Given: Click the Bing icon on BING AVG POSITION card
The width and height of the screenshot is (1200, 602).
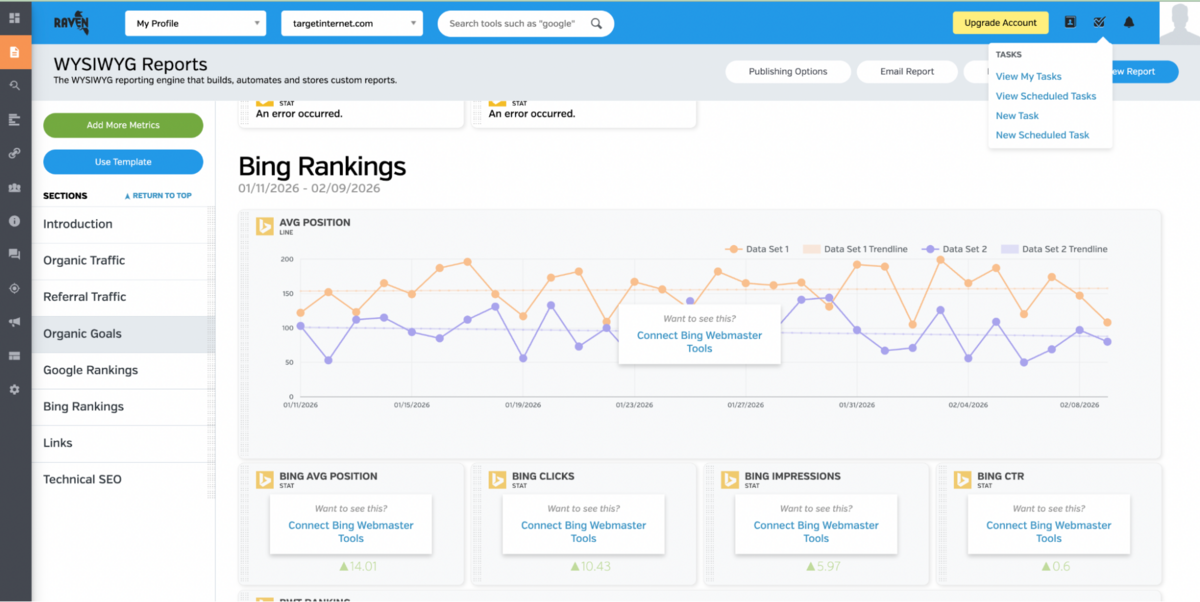Looking at the screenshot, I should (264, 480).
